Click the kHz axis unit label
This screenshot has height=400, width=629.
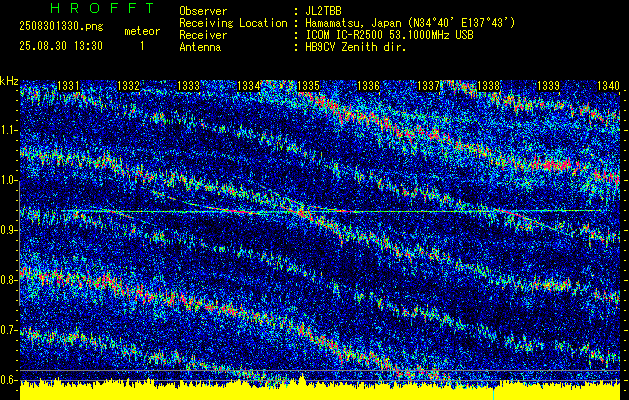(9, 81)
